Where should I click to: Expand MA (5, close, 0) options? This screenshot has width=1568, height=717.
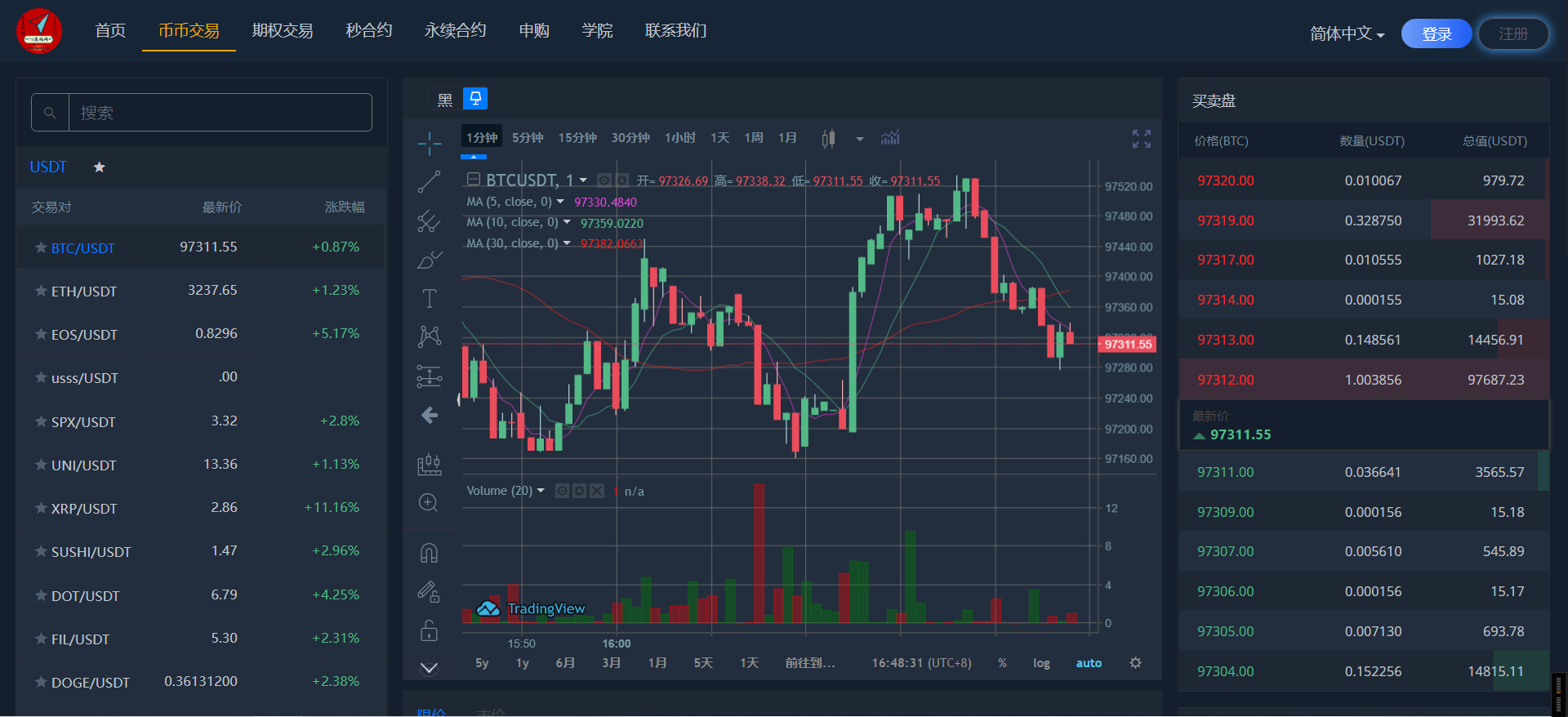560,201
